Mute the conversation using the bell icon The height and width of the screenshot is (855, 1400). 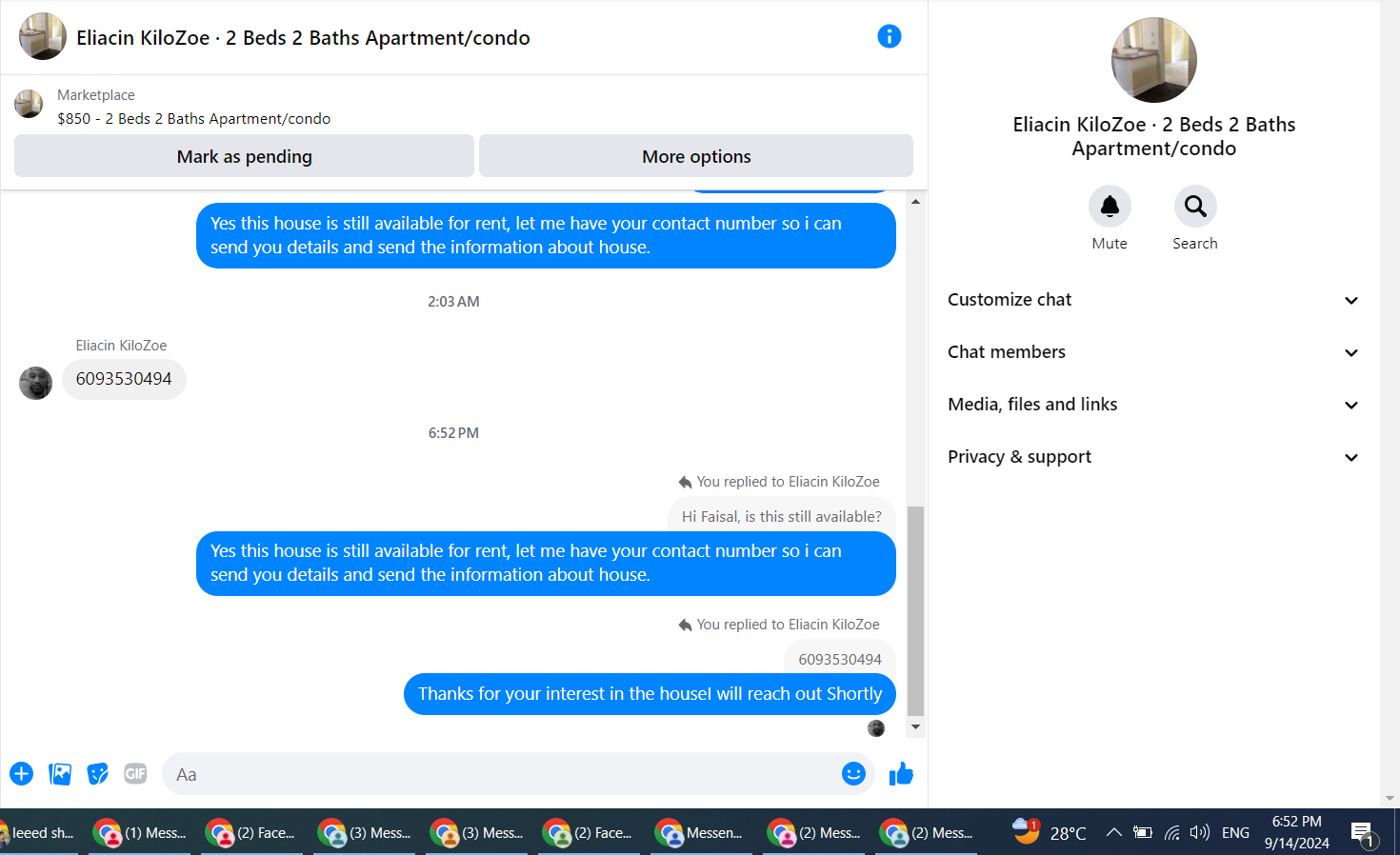[x=1110, y=206]
